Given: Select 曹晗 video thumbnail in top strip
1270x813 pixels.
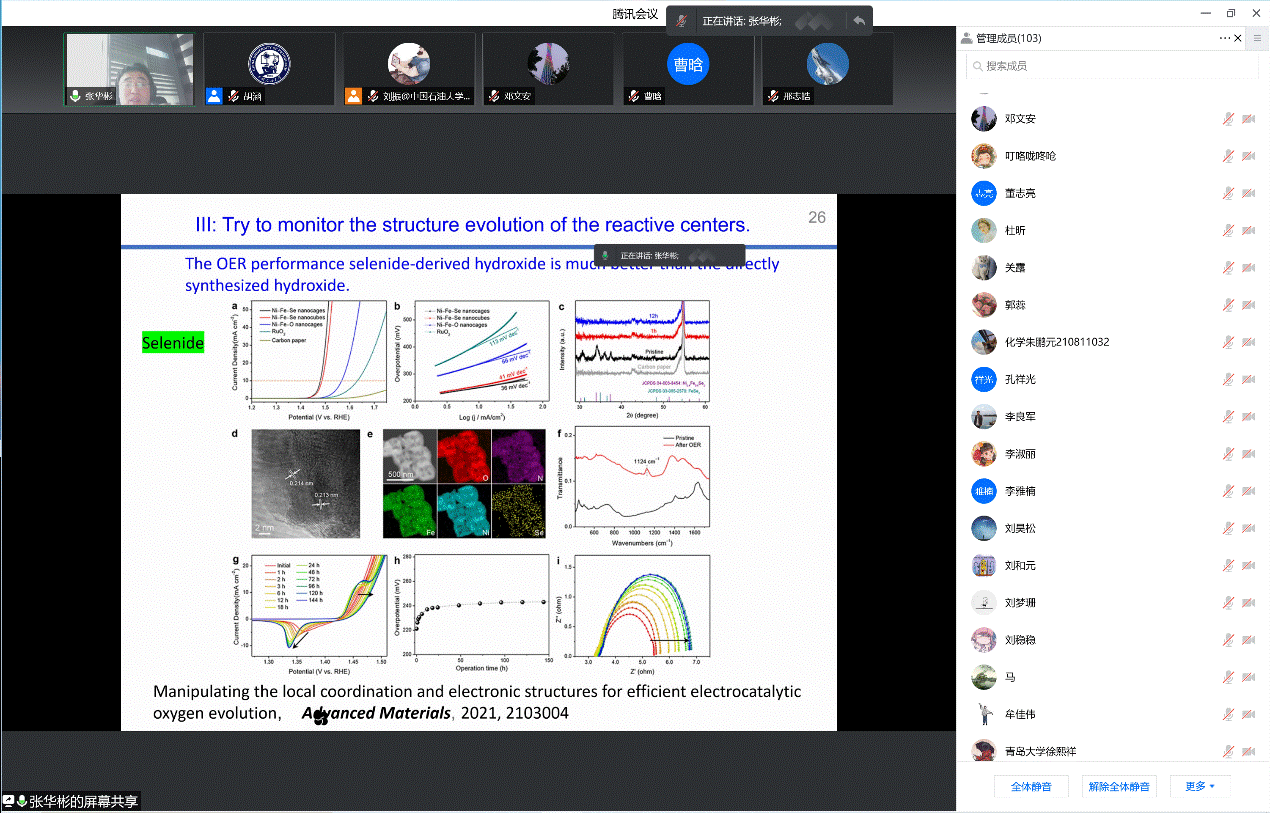Looking at the screenshot, I should click(687, 68).
